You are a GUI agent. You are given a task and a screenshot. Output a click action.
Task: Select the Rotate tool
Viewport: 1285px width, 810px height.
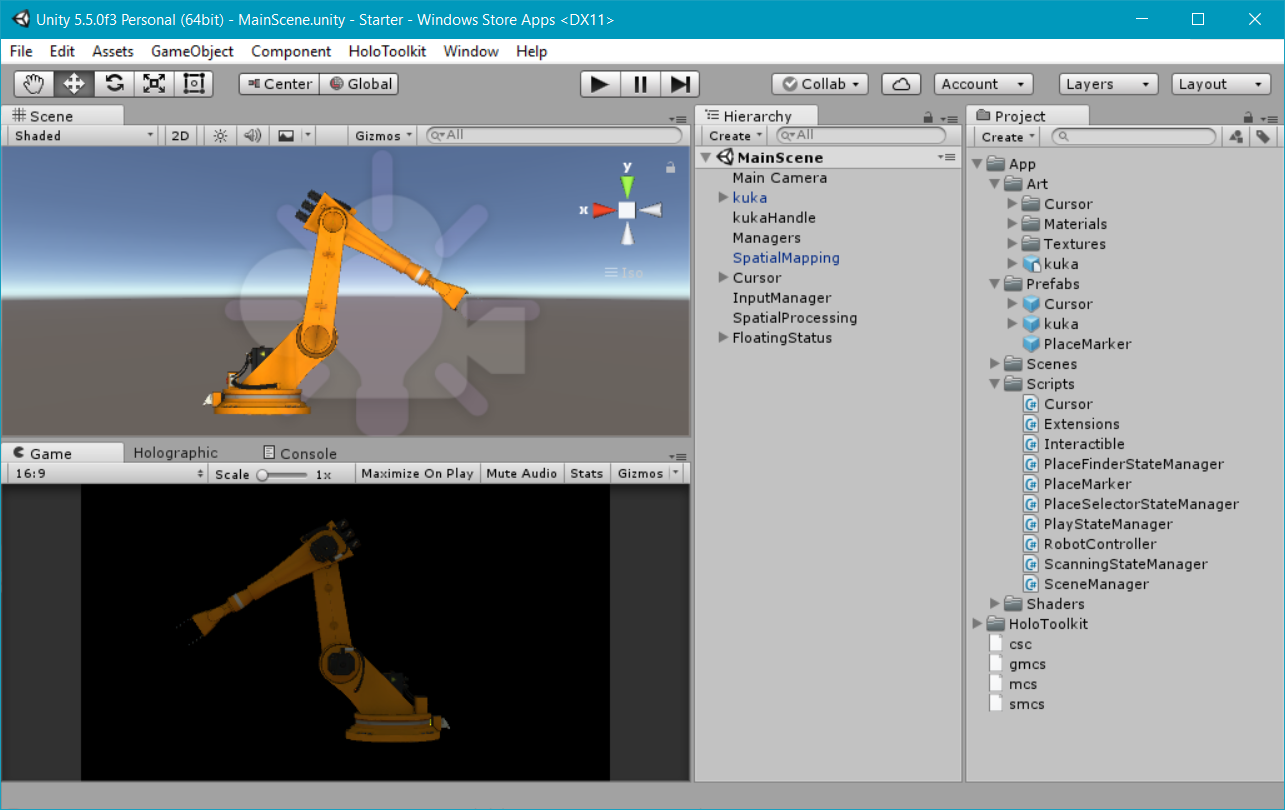[114, 84]
